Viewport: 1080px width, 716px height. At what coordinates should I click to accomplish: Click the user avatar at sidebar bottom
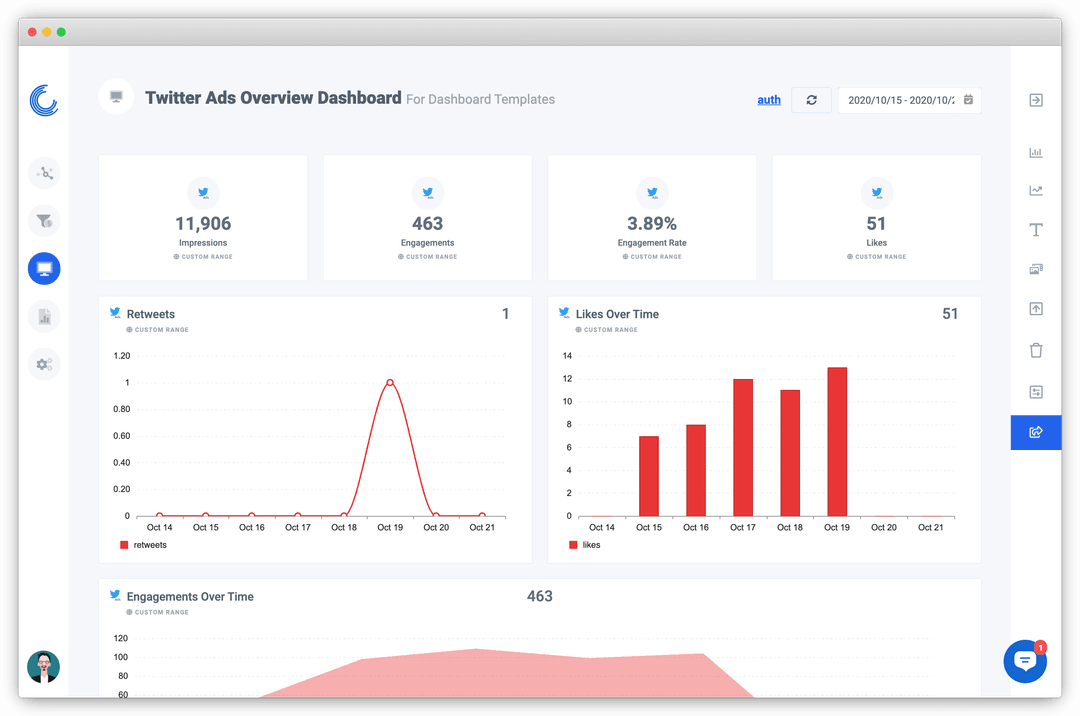43,666
